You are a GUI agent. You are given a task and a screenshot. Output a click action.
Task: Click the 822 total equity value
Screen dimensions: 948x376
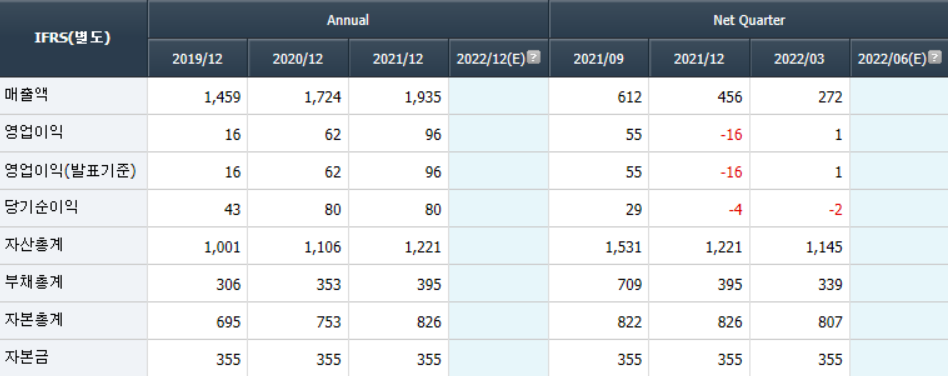tap(630, 322)
